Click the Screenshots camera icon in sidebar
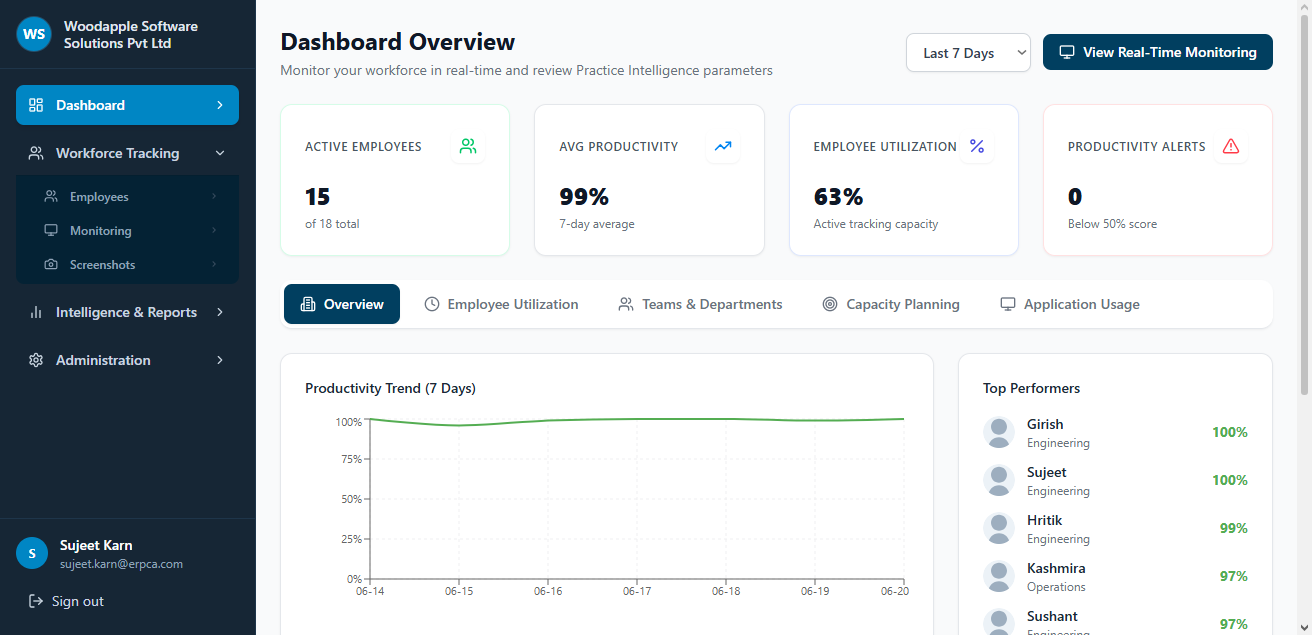The image size is (1312, 635). (x=50, y=265)
